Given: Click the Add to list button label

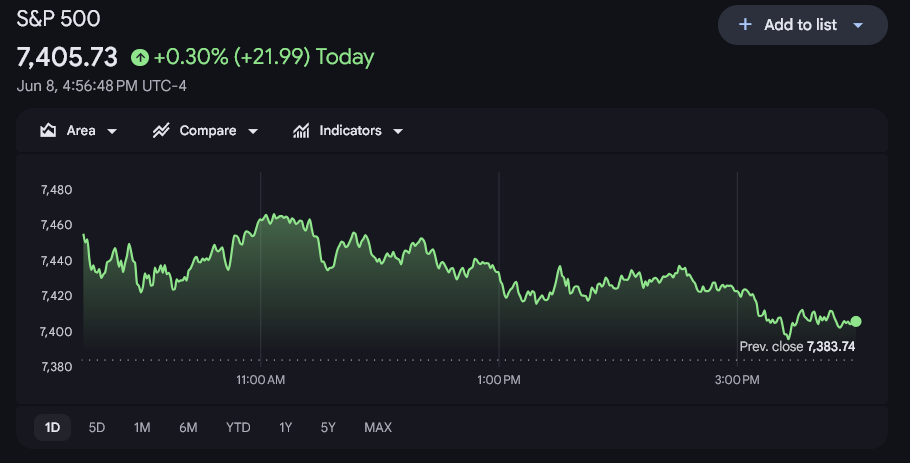Looking at the screenshot, I should point(800,24).
